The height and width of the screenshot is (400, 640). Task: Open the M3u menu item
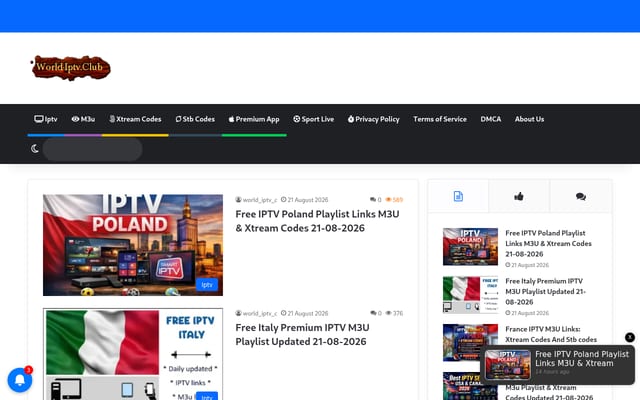click(83, 119)
